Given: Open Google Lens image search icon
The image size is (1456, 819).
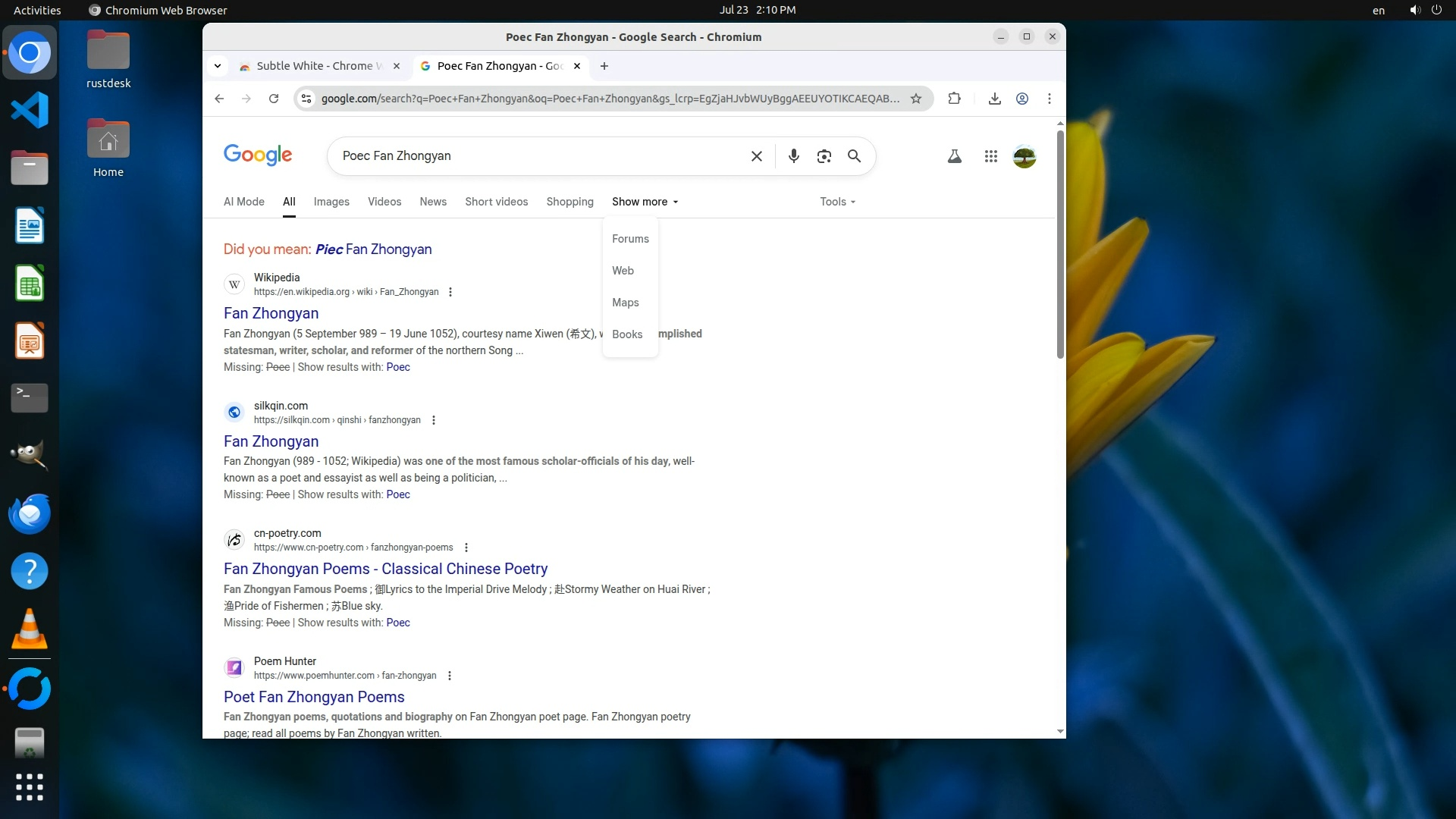Looking at the screenshot, I should [x=824, y=156].
